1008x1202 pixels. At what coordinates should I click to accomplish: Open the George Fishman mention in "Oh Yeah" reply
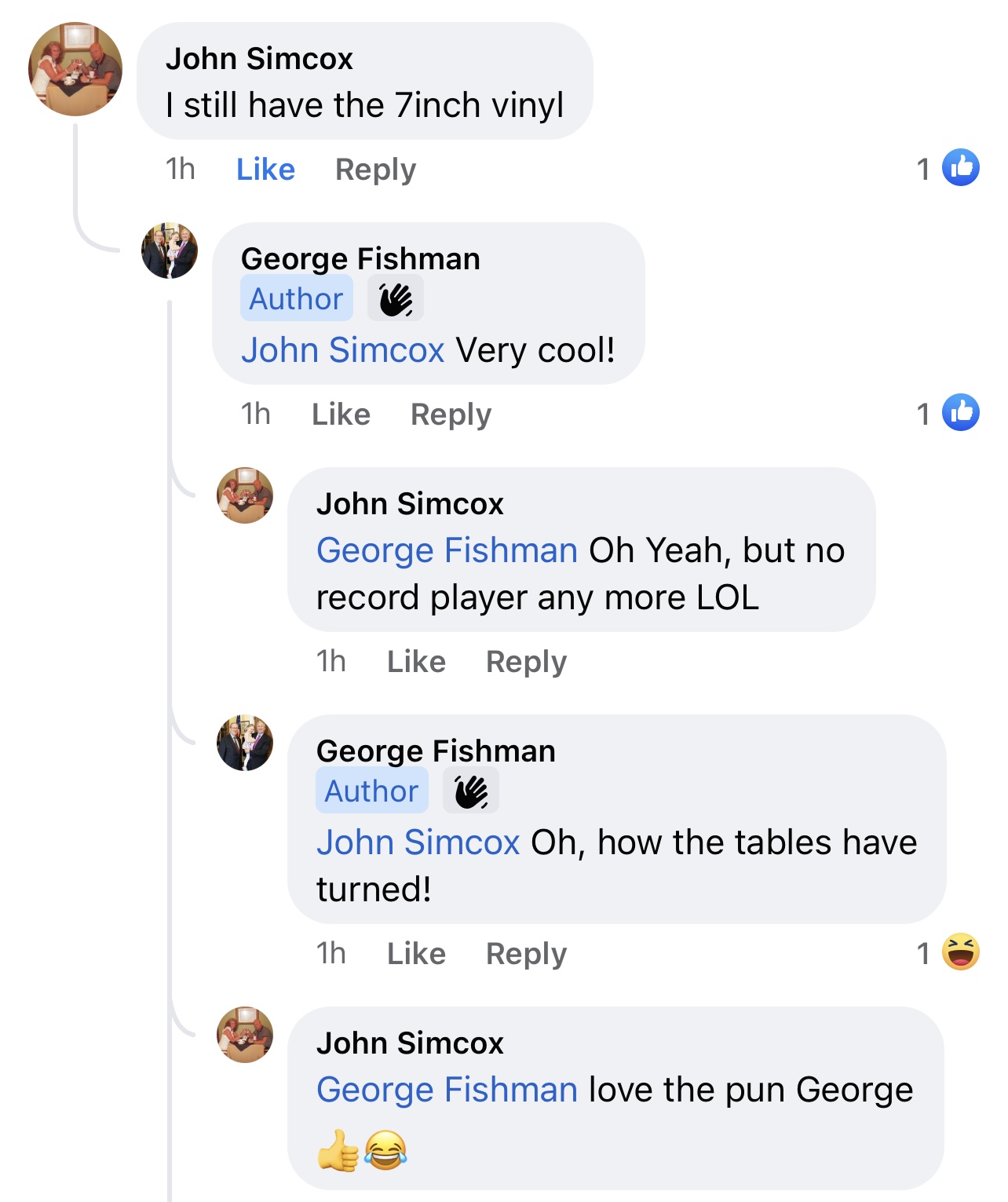[447, 550]
